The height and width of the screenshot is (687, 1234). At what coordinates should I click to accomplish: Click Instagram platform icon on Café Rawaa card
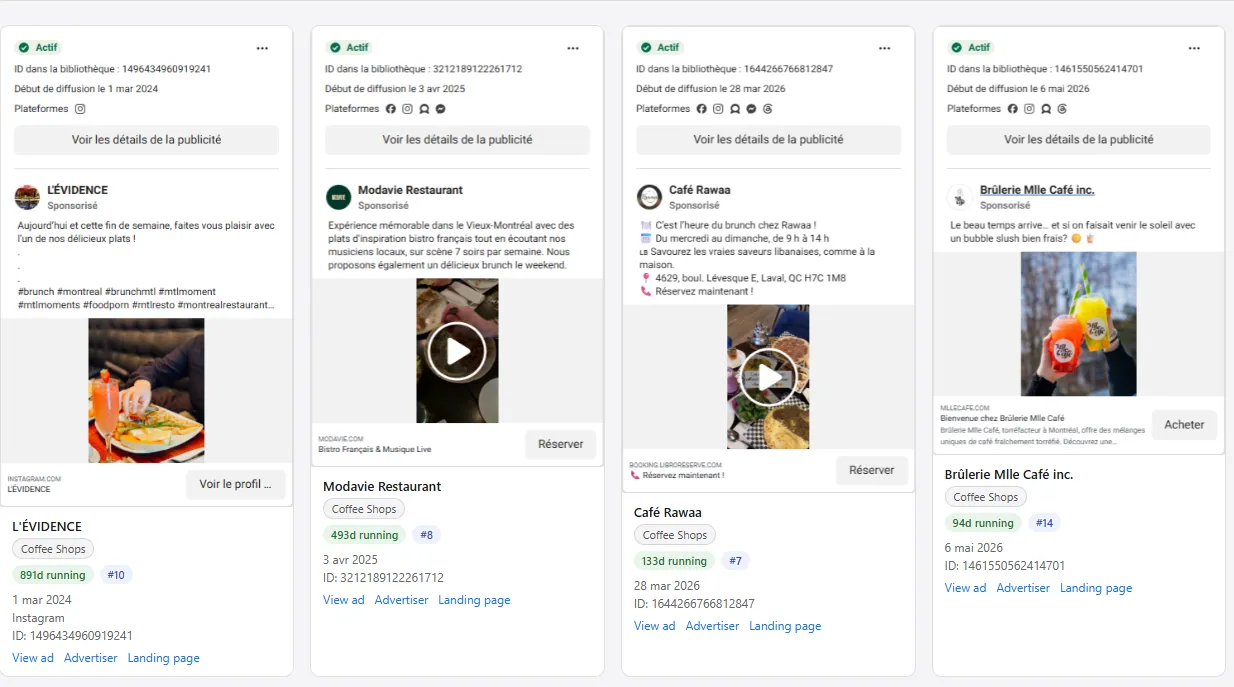719,109
